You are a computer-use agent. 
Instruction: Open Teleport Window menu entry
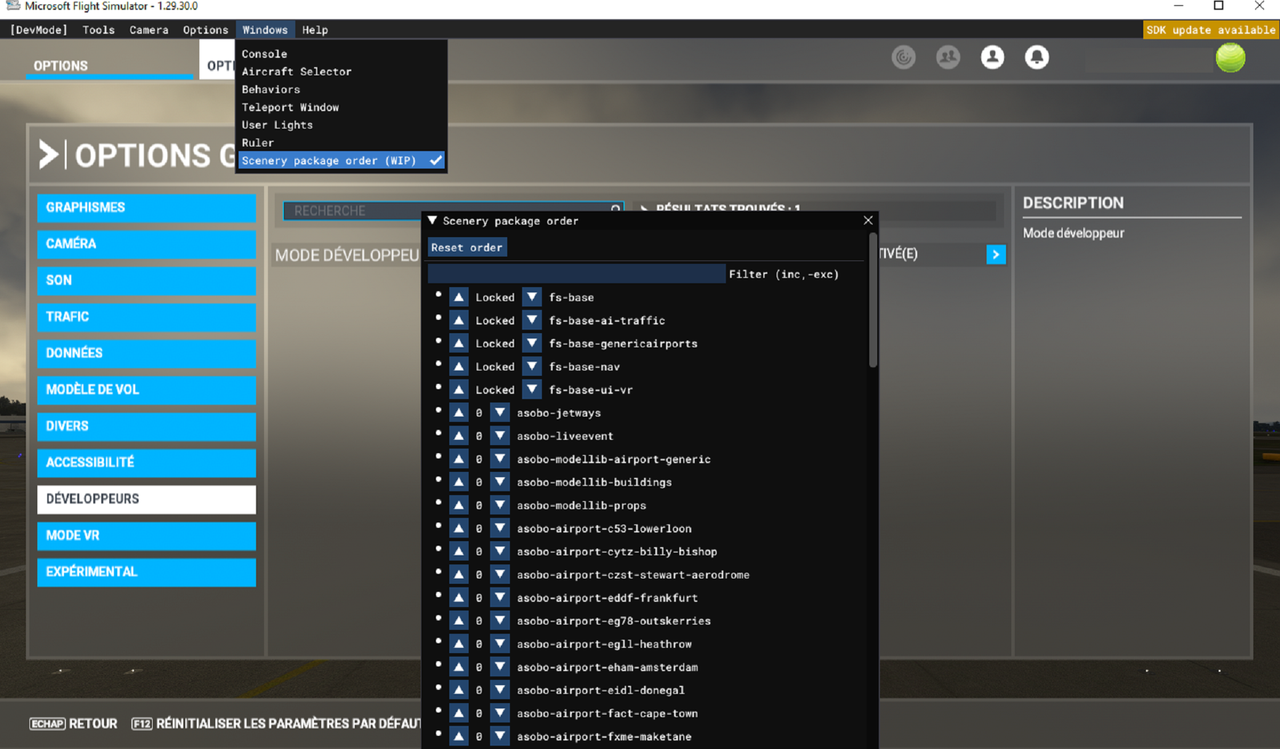coord(290,107)
